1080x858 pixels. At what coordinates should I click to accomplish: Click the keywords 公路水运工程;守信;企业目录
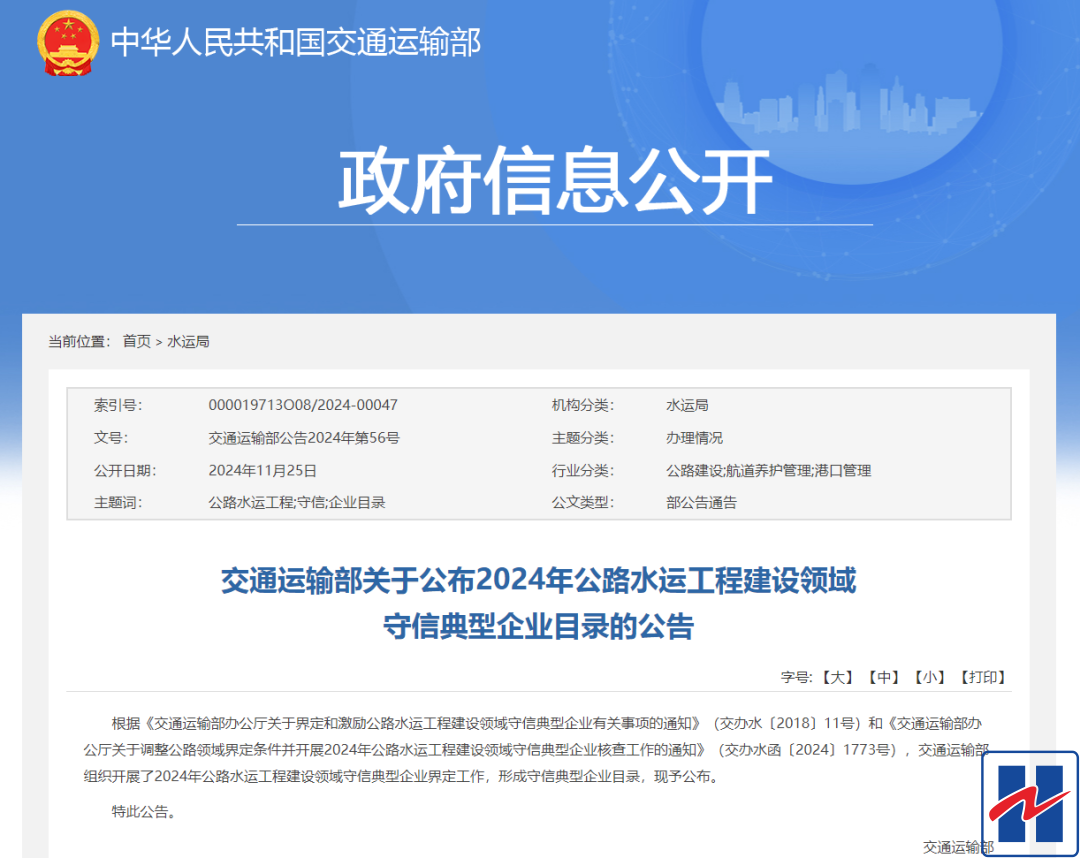point(296,502)
